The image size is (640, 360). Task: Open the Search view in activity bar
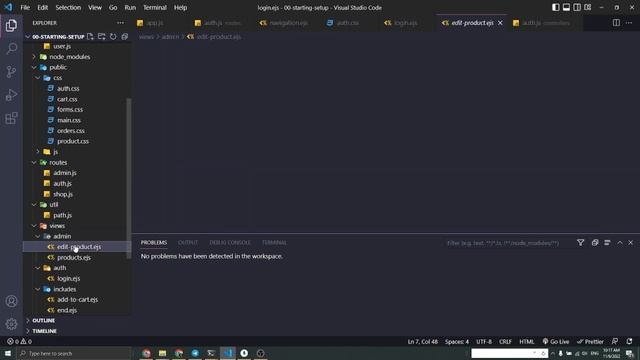(x=11, y=49)
